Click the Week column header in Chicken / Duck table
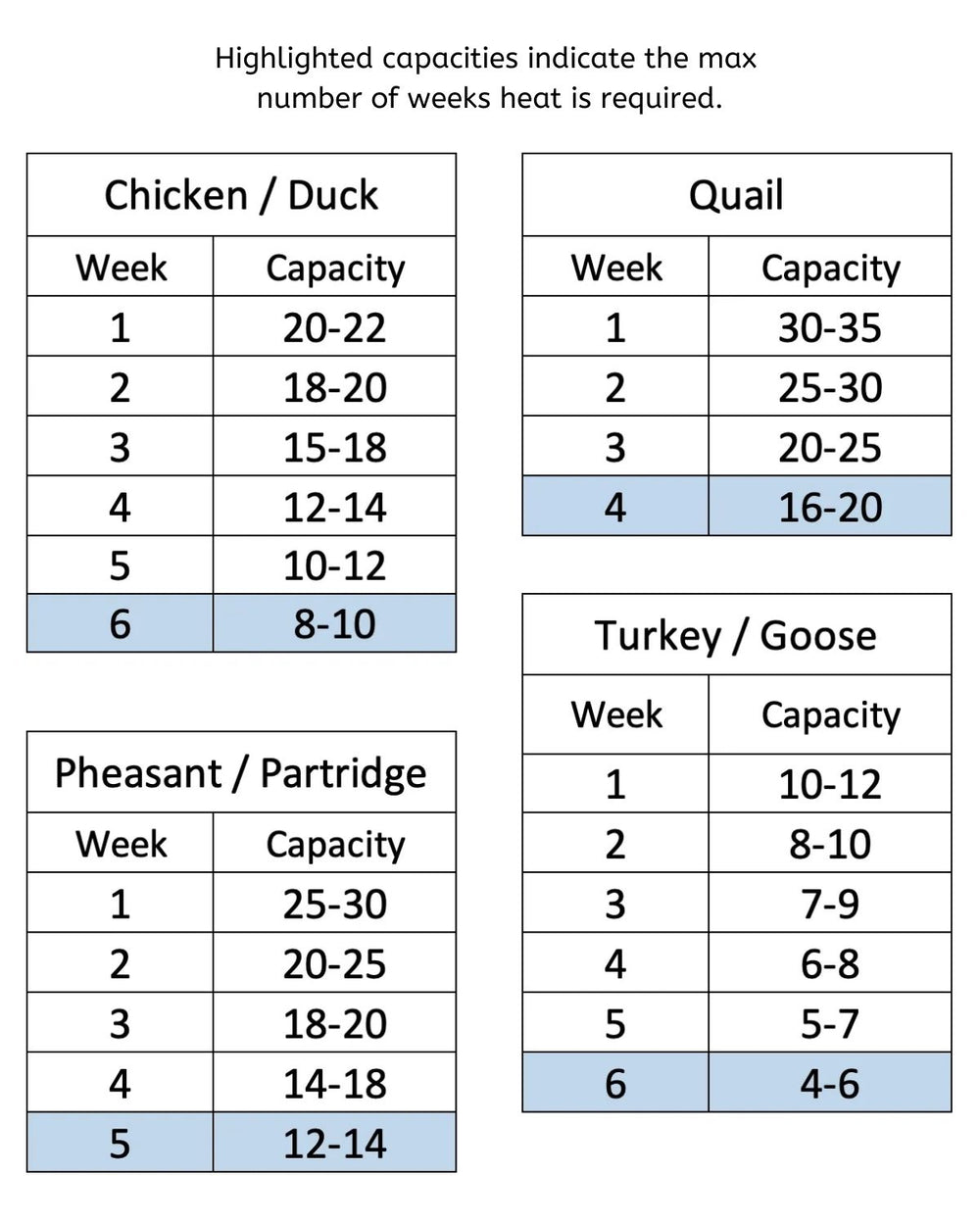 point(121,268)
